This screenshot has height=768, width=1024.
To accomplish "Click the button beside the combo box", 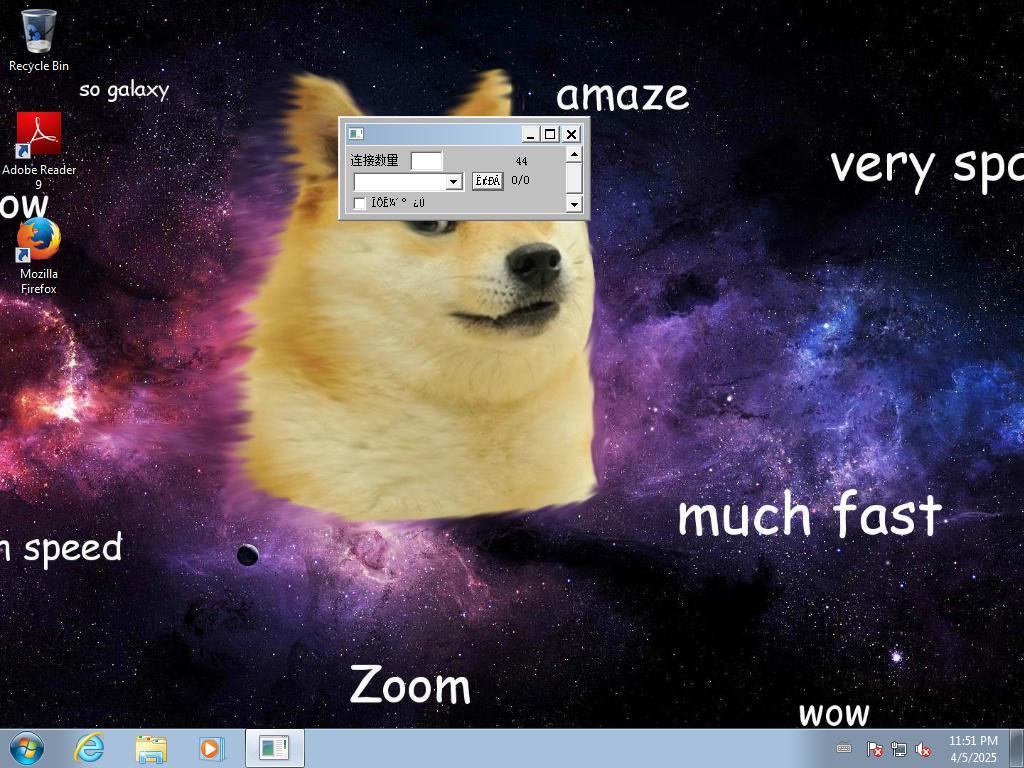I will point(488,181).
